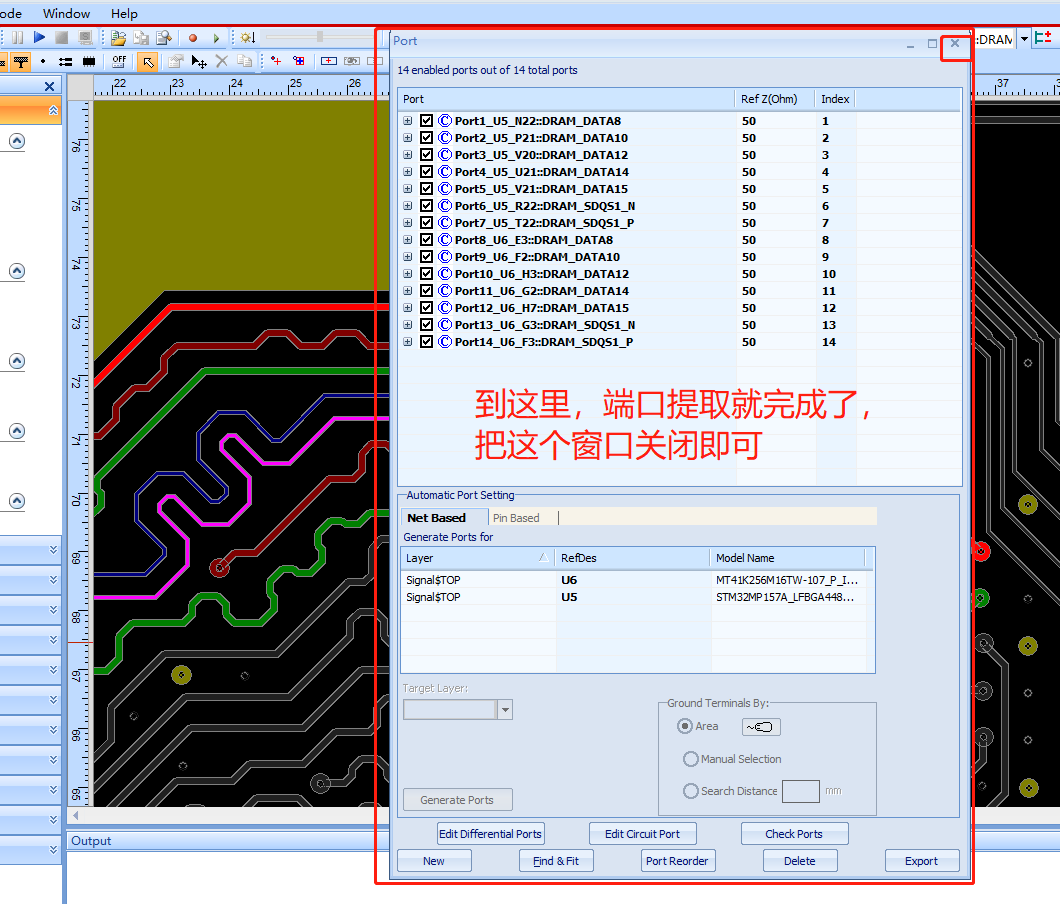Click the small green play arrow
1060x904 pixels.
(216, 39)
